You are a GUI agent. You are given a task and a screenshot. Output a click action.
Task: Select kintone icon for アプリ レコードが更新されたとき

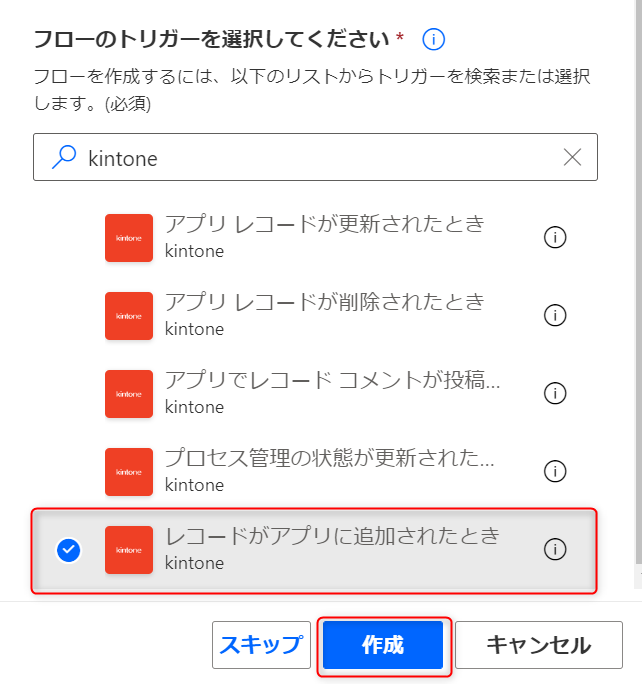[129, 238]
